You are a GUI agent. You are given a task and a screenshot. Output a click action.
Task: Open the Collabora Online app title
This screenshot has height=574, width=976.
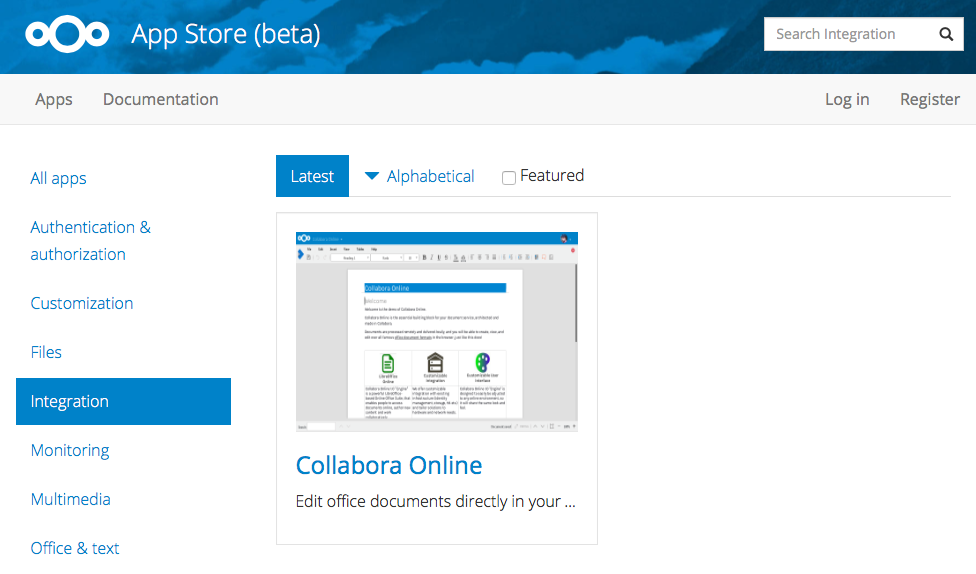pyautogui.click(x=389, y=466)
